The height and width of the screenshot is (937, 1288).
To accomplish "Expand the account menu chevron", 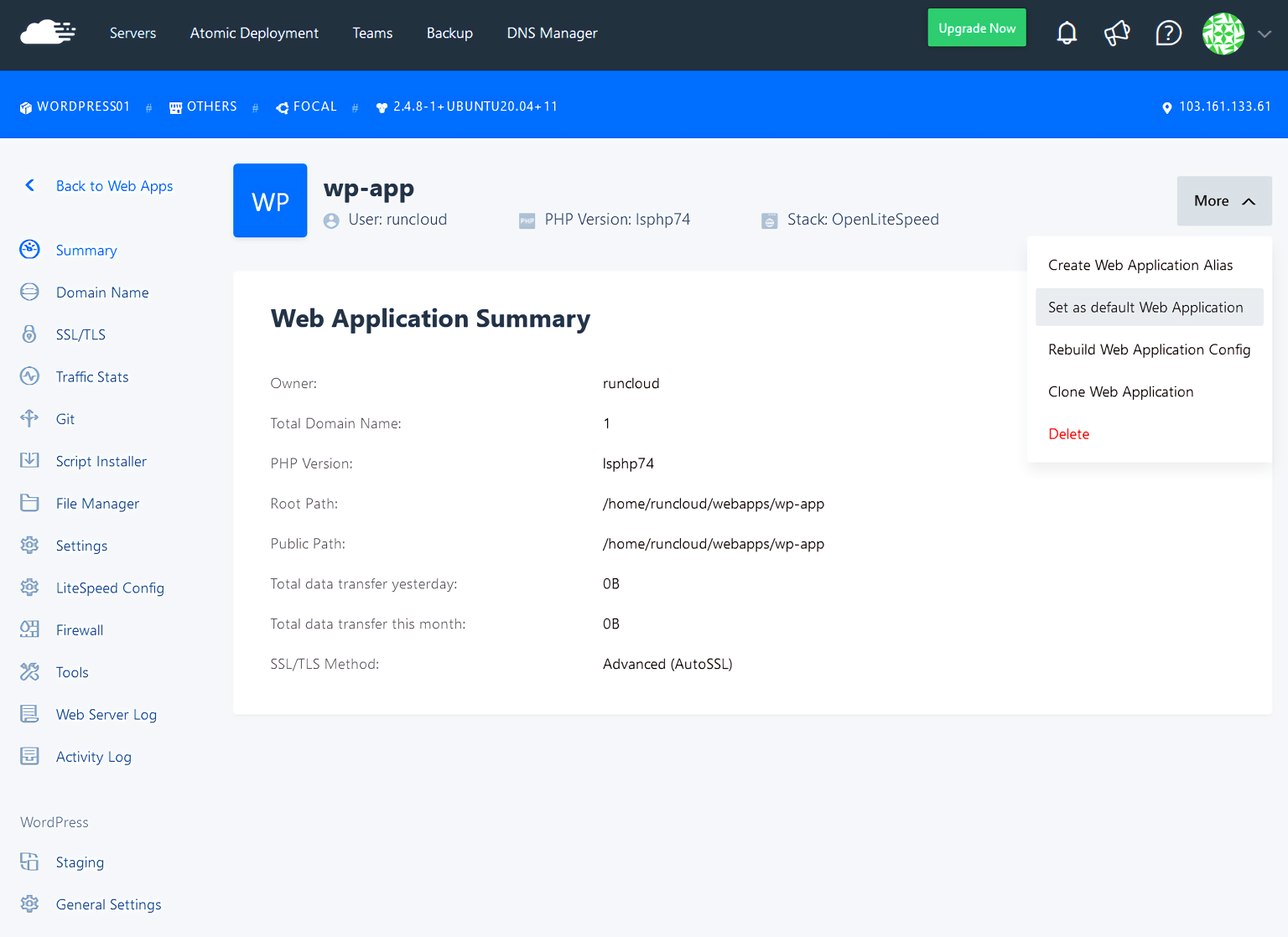I will pos(1265,35).
